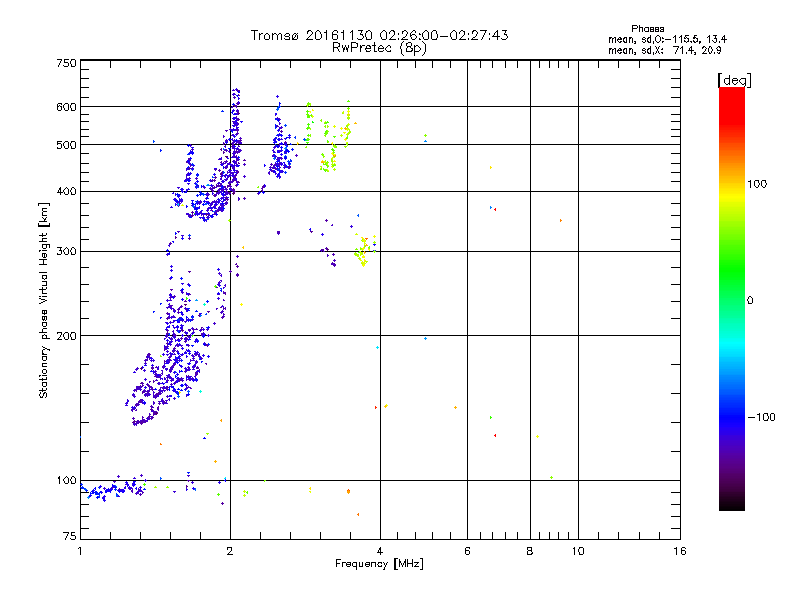This screenshot has height=600, width=800.
Task: Click the 'mean, sd,O:-115.5, 13.4' line
Action: coord(667,39)
